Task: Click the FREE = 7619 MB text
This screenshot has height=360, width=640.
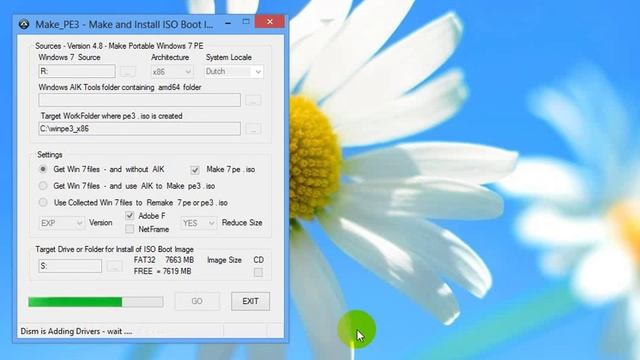Action: point(162,271)
